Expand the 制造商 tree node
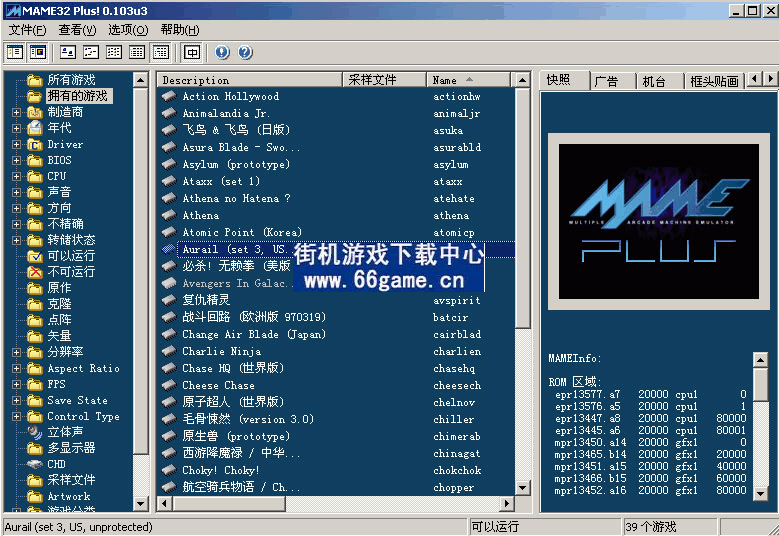 (x=16, y=113)
